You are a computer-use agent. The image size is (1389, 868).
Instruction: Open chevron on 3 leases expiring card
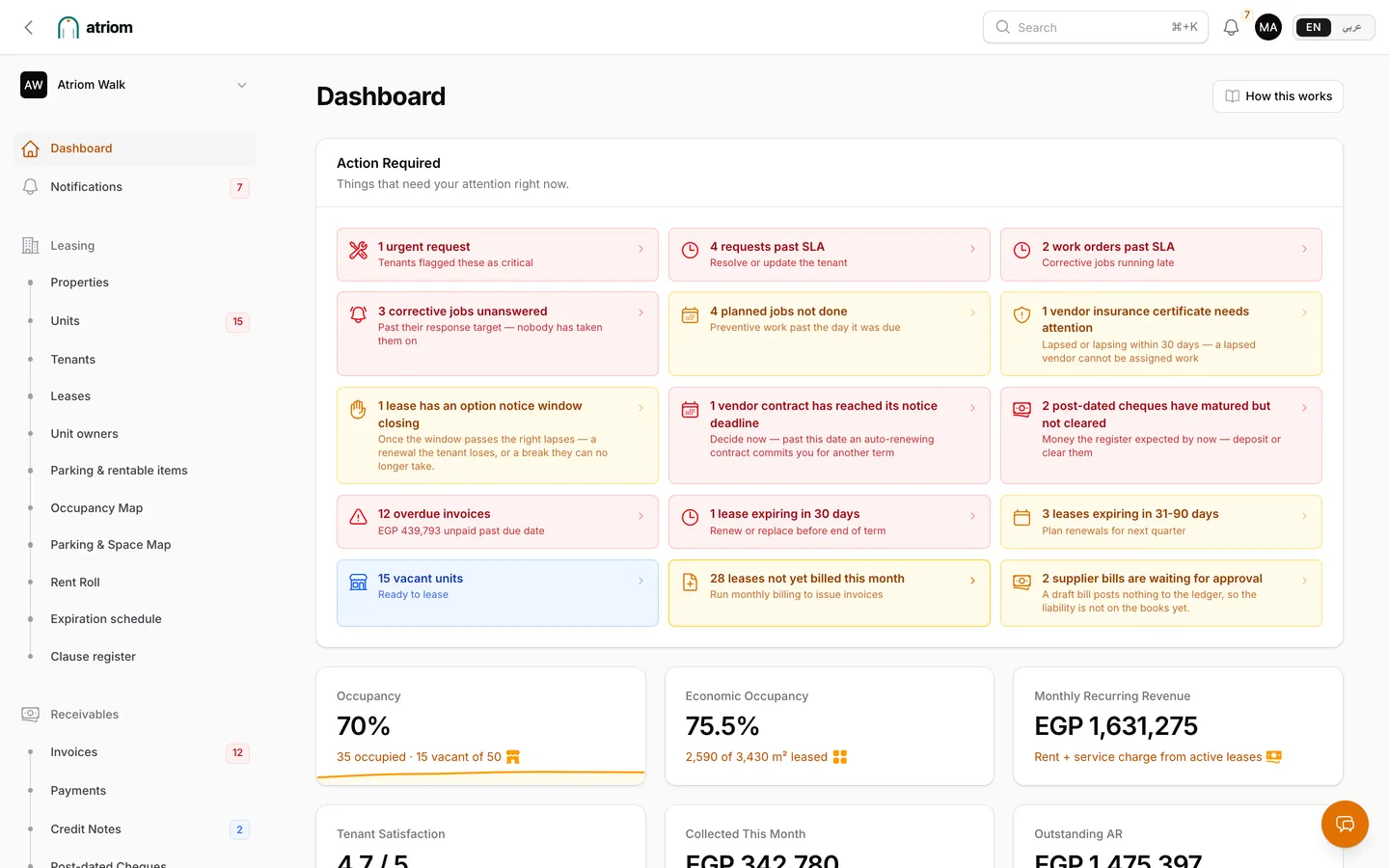[x=1304, y=516]
